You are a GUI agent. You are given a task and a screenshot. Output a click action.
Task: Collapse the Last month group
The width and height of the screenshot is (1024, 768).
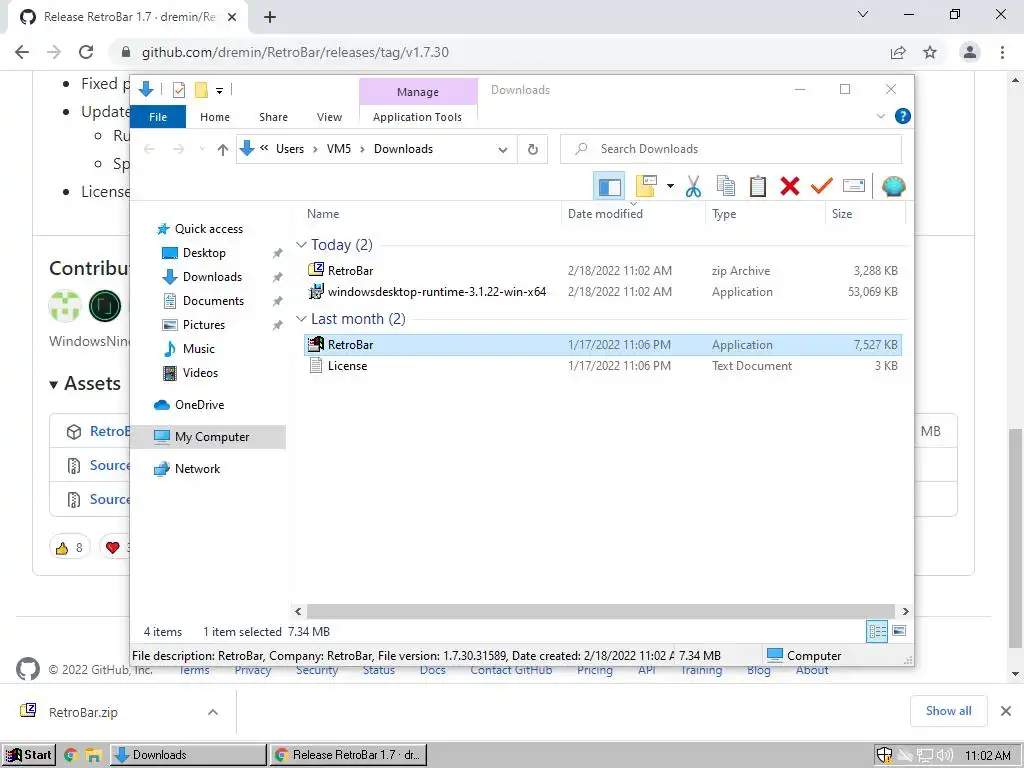(x=301, y=319)
